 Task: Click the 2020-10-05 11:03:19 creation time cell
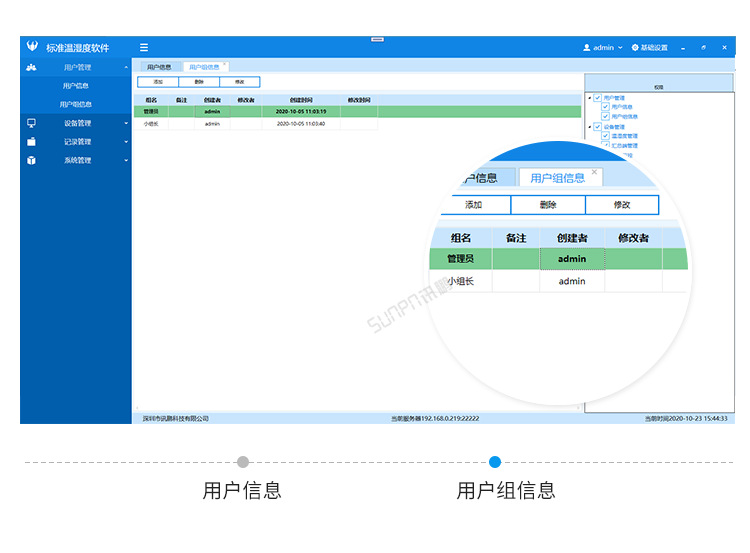tap(301, 111)
